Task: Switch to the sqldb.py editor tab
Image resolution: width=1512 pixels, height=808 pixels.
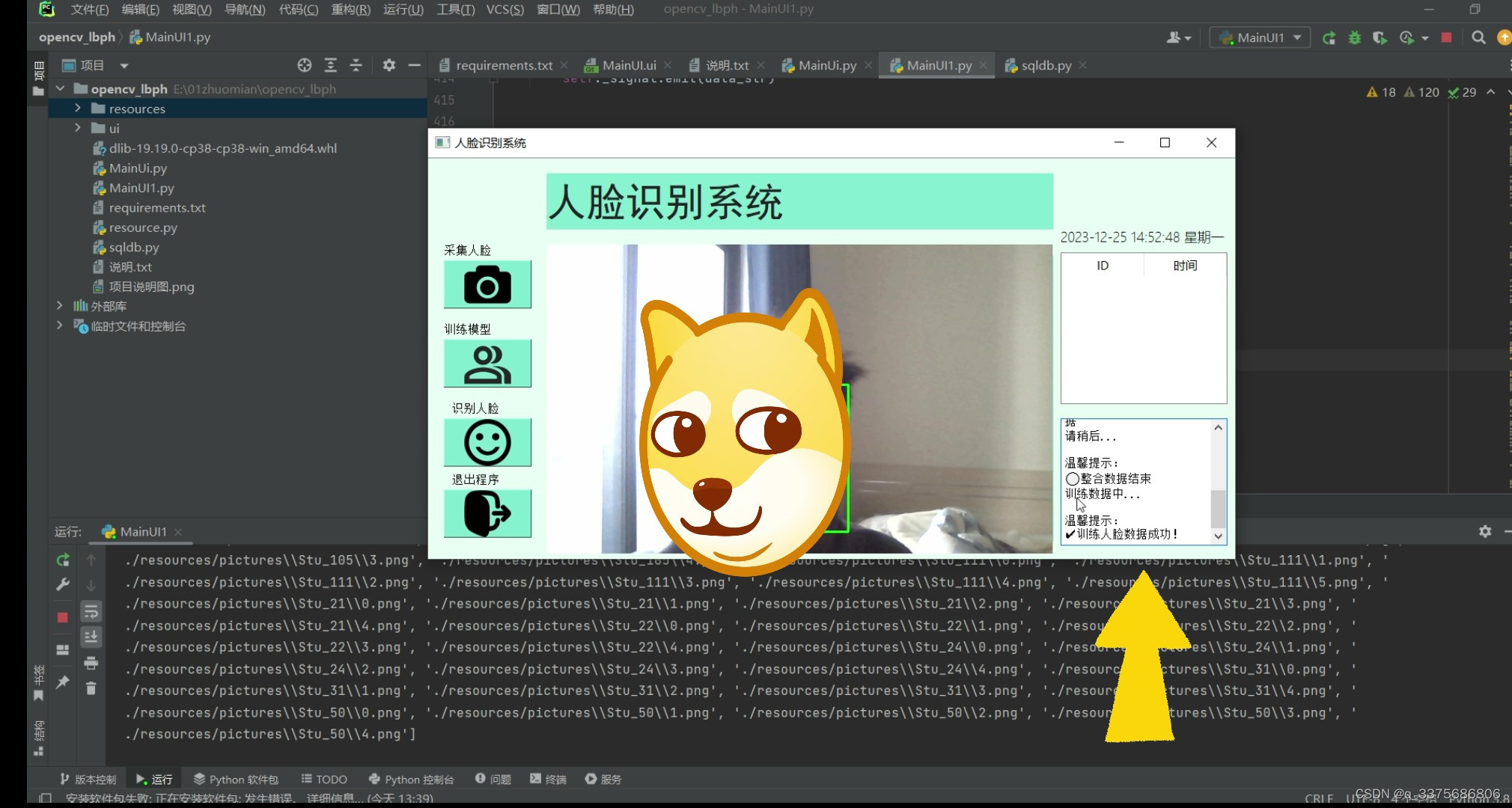Action: 1045,66
